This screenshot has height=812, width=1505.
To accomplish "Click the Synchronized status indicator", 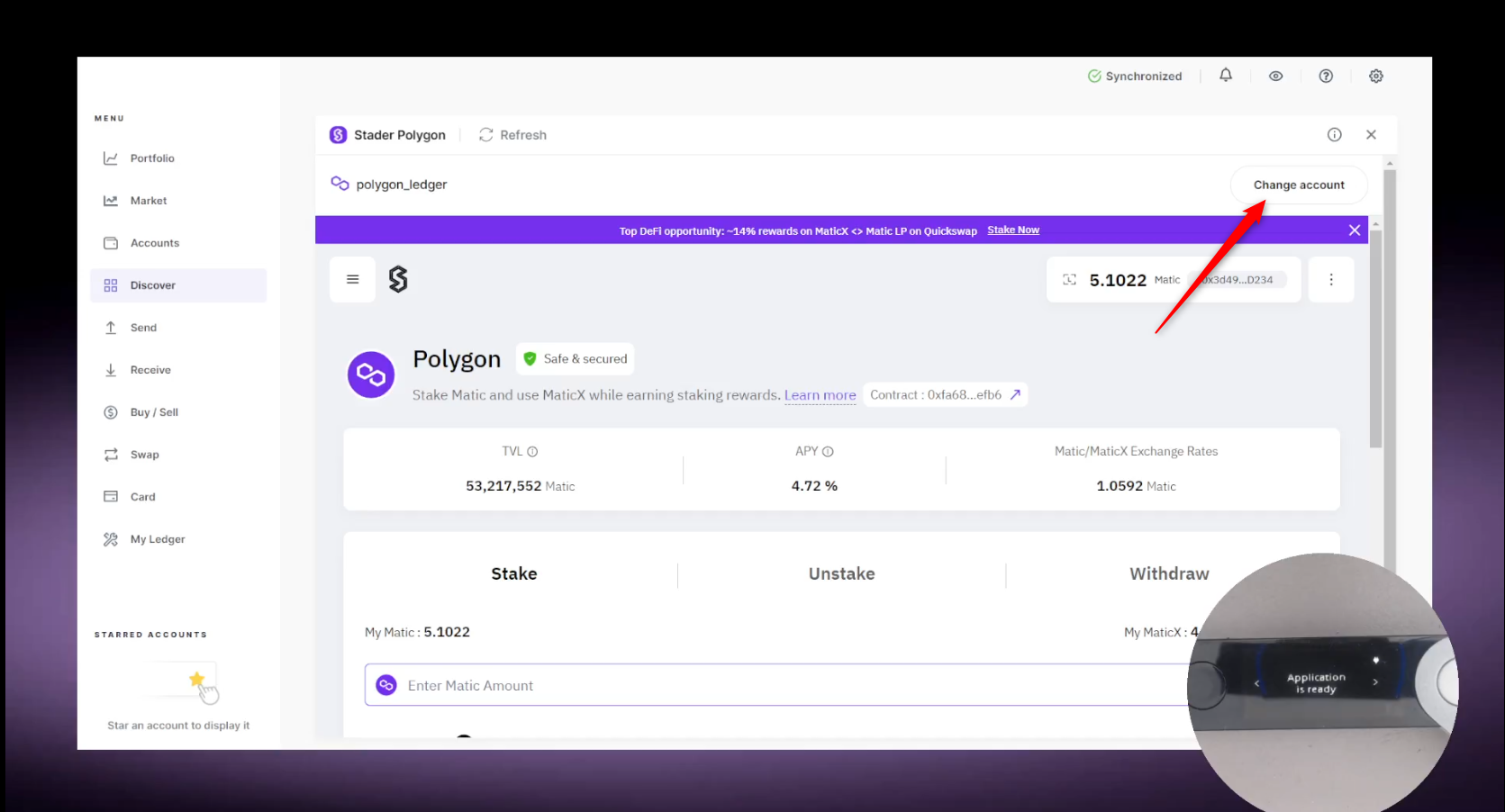I will tap(1135, 77).
